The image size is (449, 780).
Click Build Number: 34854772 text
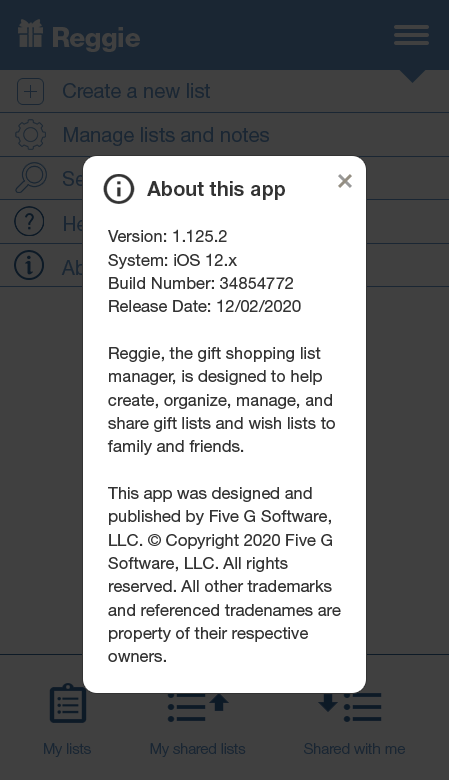(x=201, y=283)
